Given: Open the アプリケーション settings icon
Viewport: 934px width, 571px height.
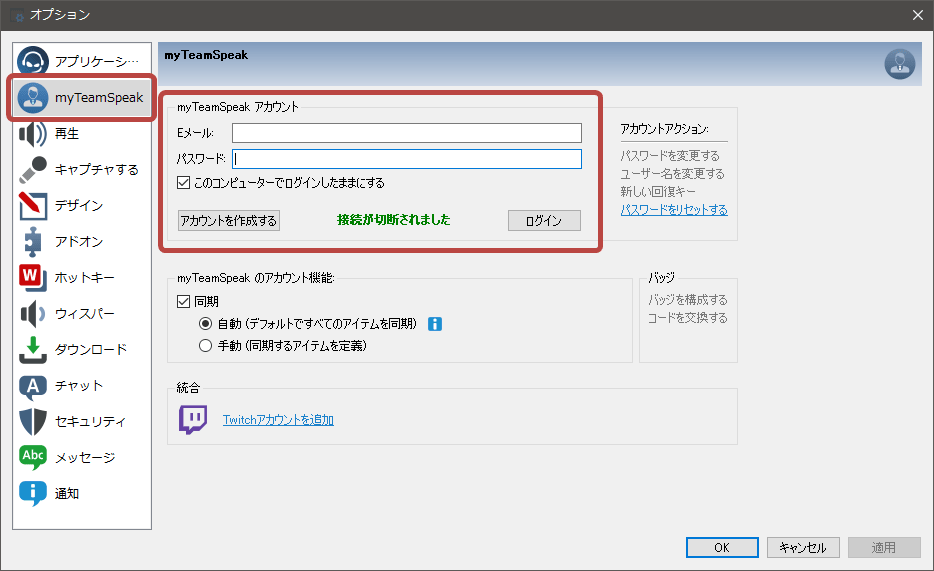Looking at the screenshot, I should pos(33,61).
